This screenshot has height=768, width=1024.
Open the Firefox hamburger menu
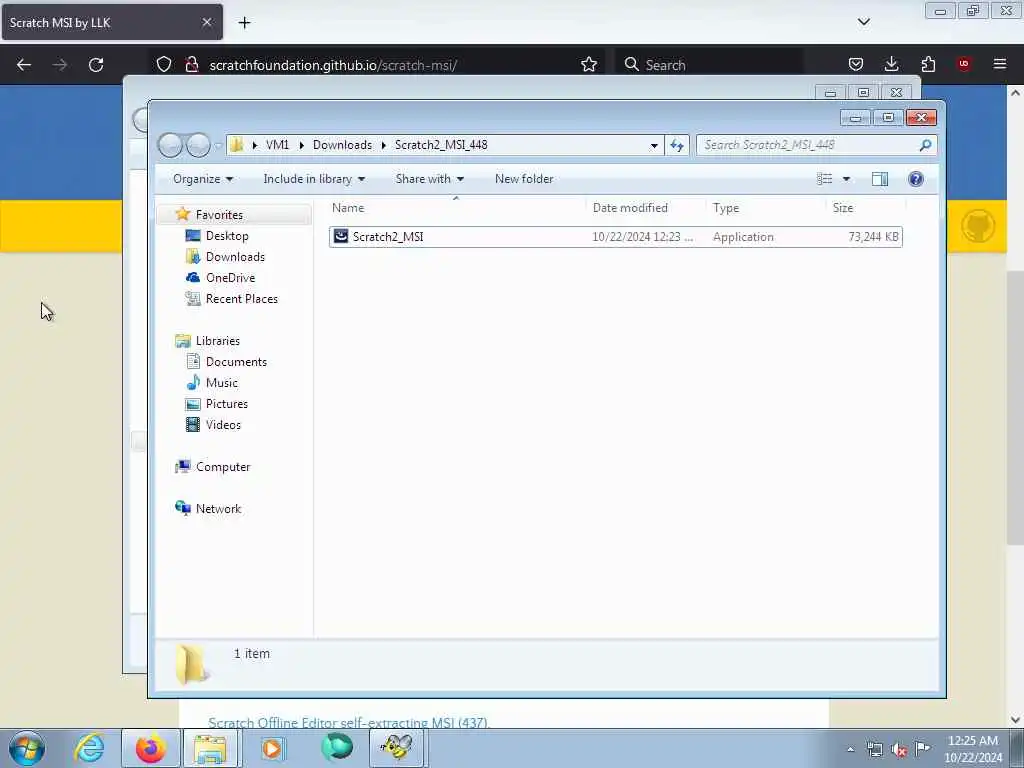[1000, 64]
